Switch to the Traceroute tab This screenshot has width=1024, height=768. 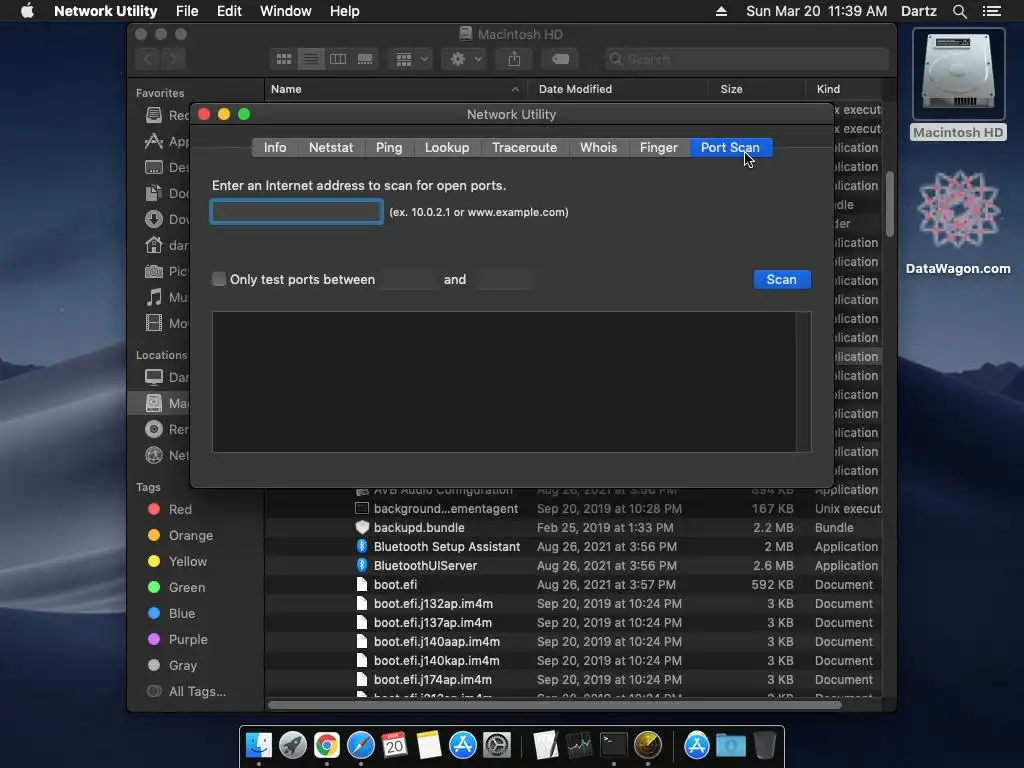point(524,148)
